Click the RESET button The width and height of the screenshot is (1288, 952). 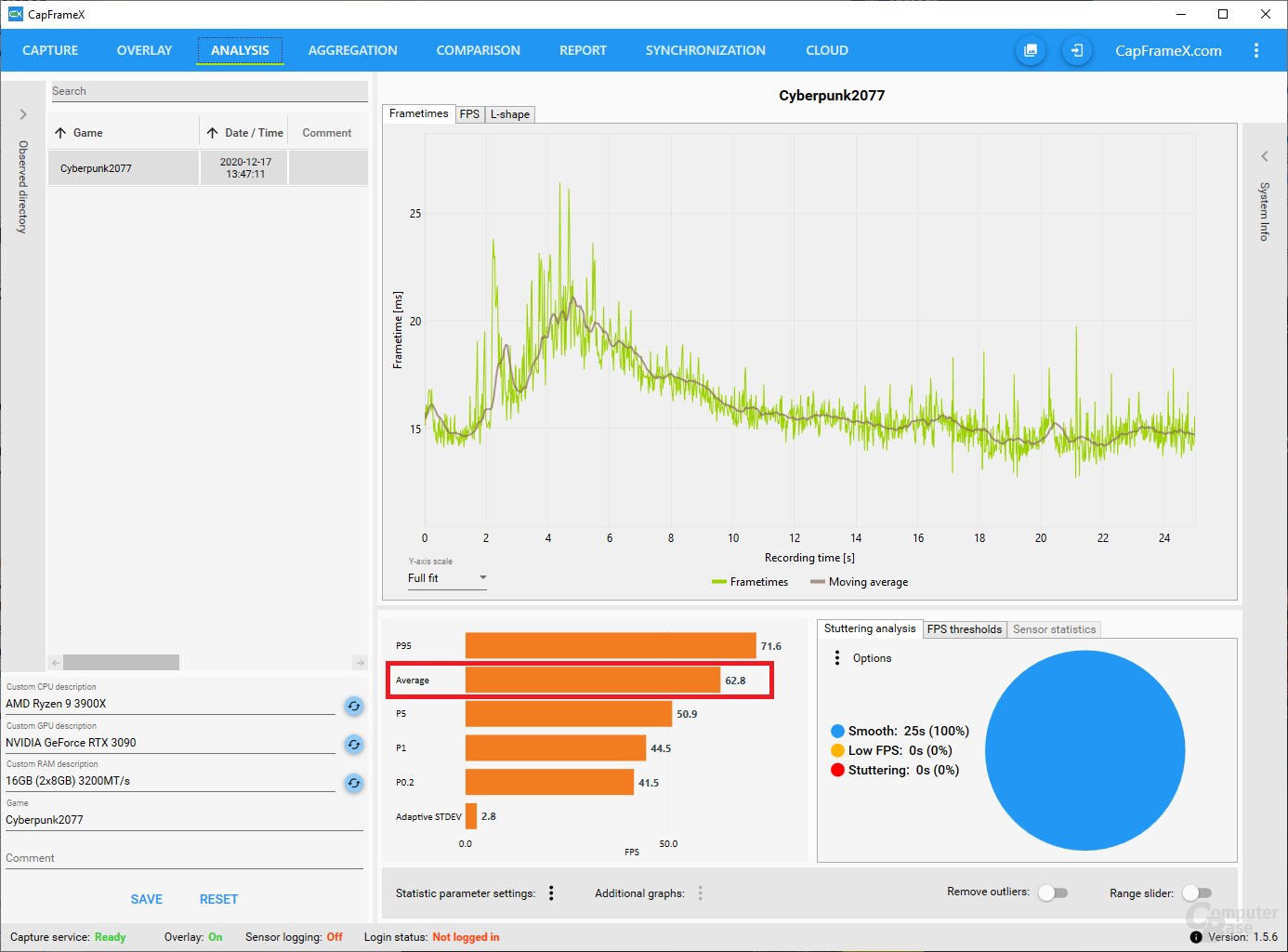pyautogui.click(x=218, y=899)
